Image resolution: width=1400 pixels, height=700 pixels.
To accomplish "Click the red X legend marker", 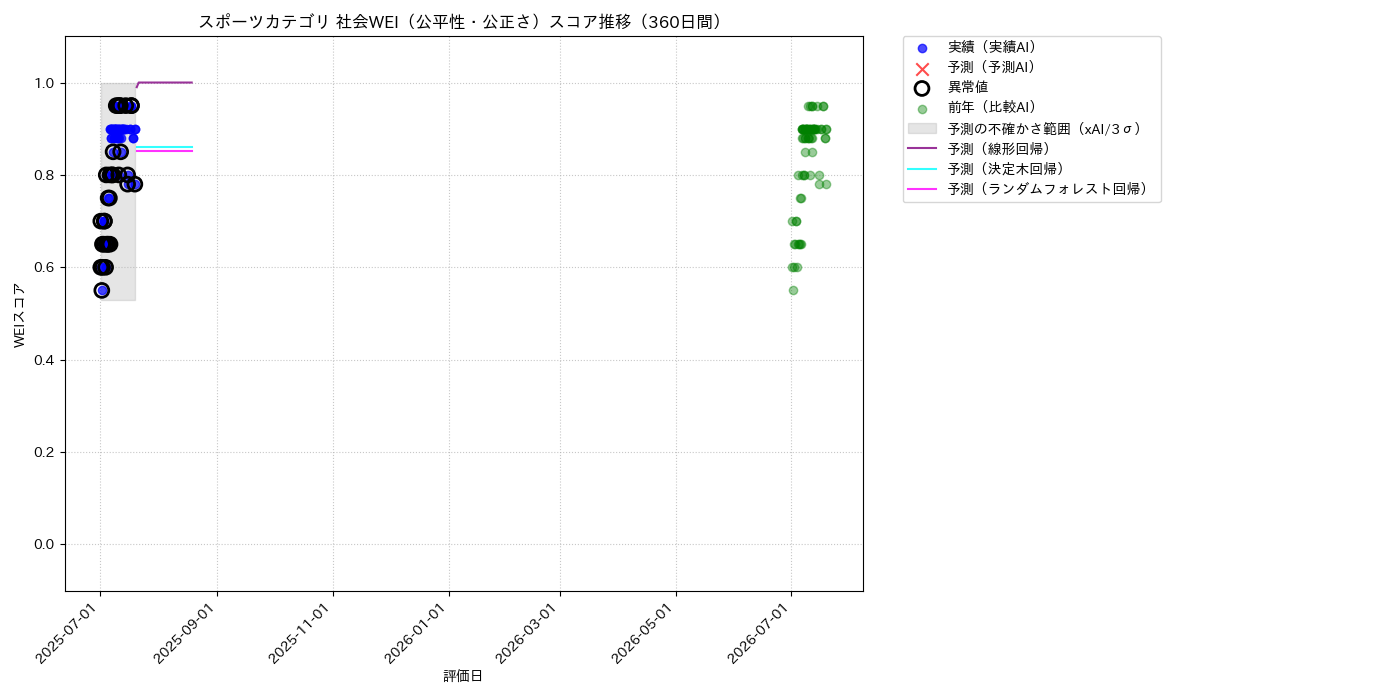I will 922,68.
